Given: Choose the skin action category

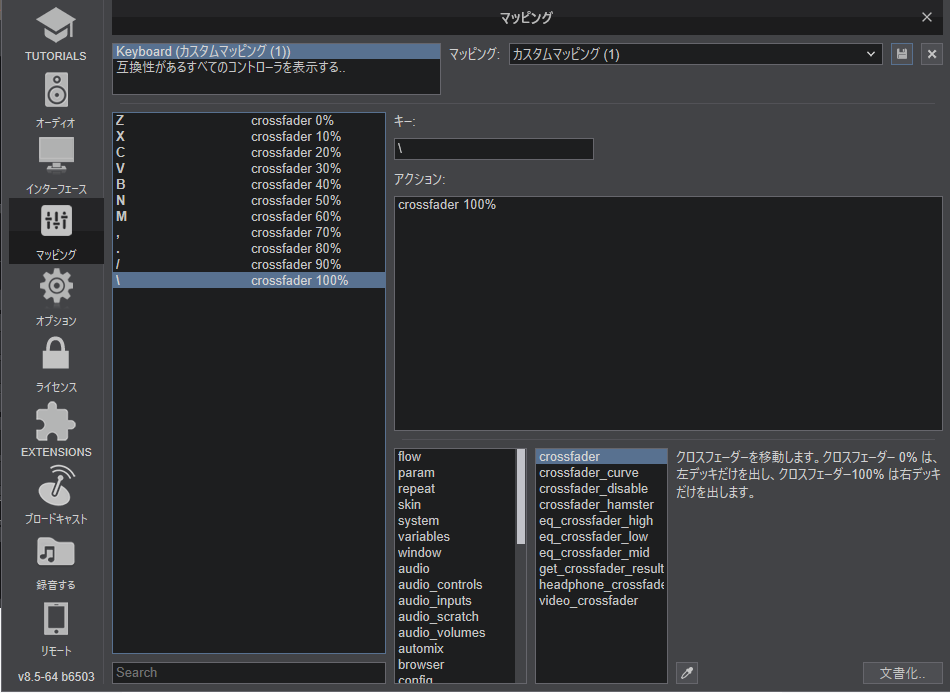Looking at the screenshot, I should click(455, 505).
